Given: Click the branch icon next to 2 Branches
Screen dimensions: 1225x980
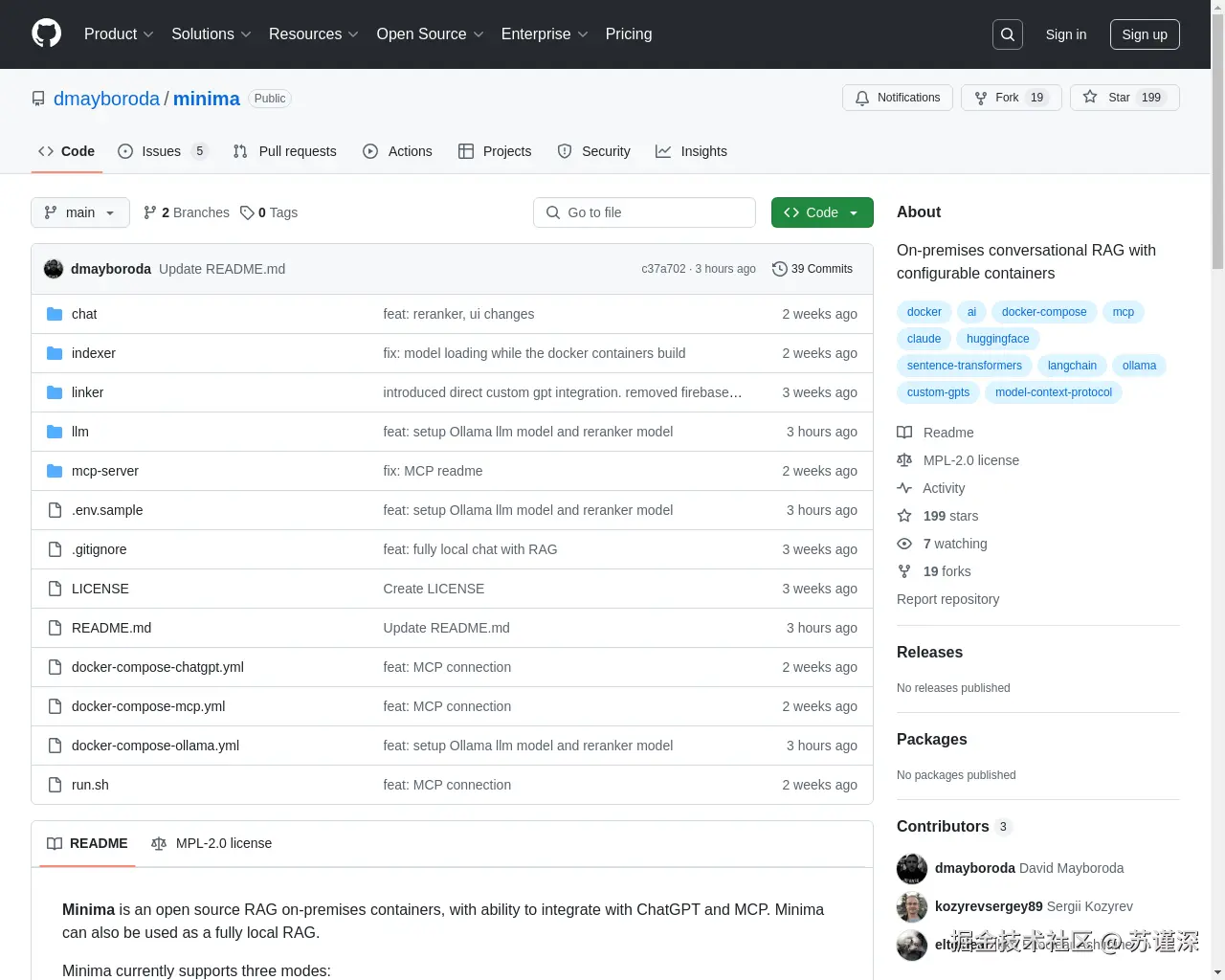Looking at the screenshot, I should (149, 212).
